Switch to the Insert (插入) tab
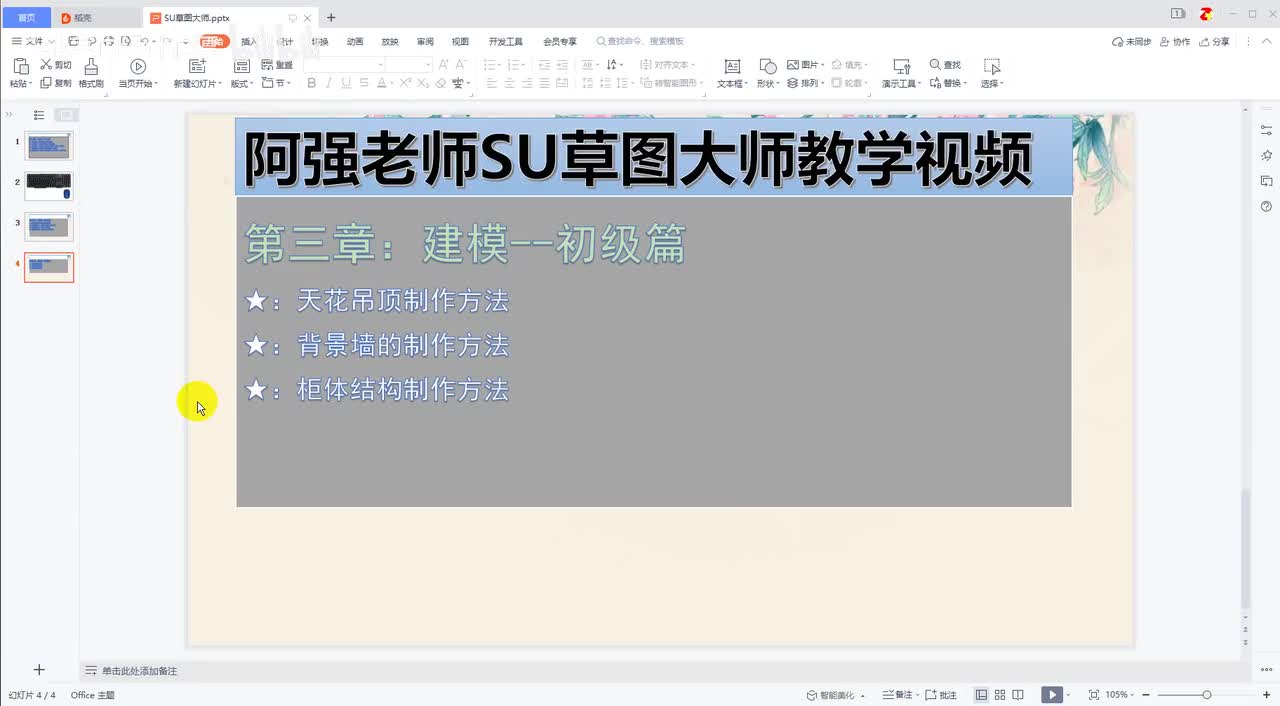 tap(249, 41)
